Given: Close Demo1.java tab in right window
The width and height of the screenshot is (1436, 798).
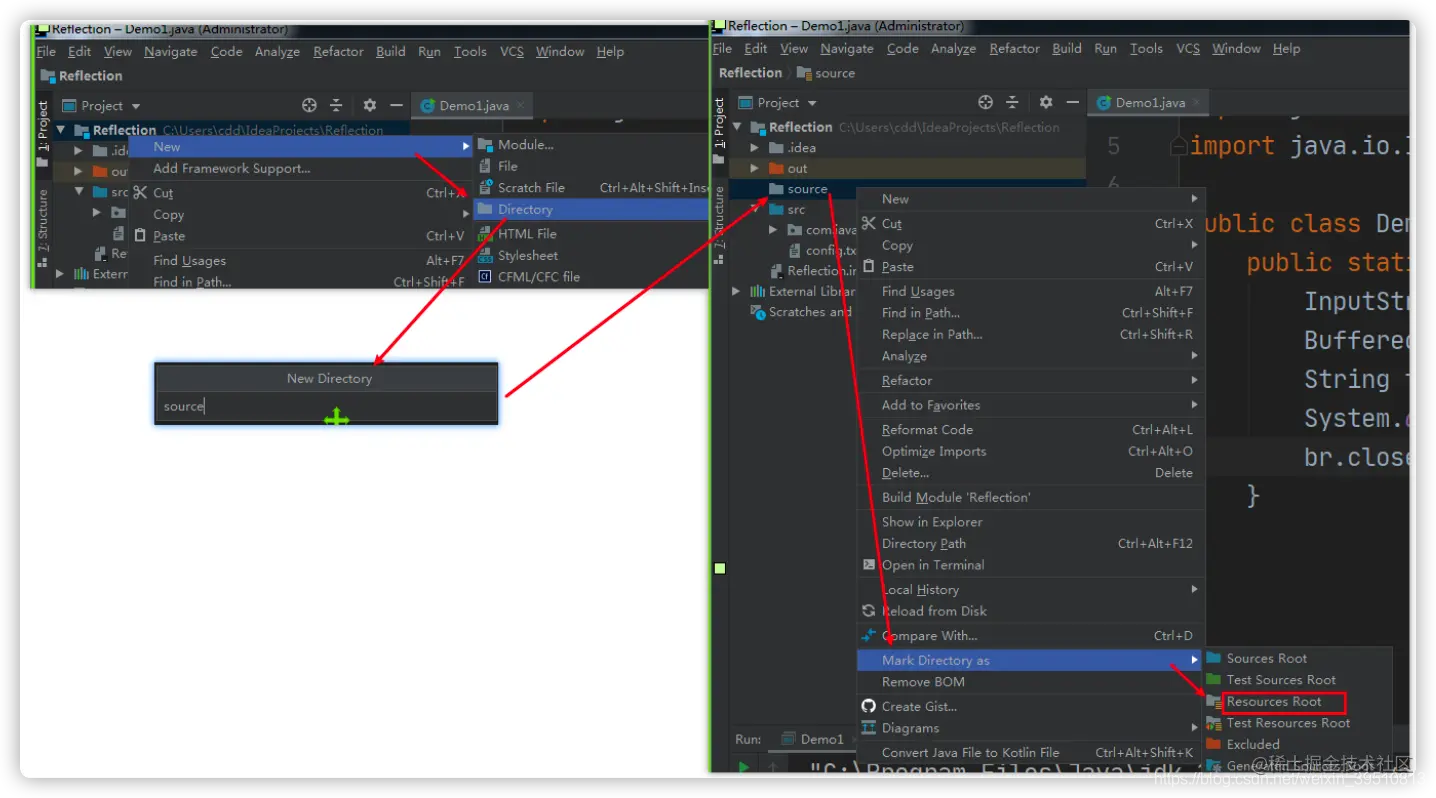Looking at the screenshot, I should (1196, 102).
